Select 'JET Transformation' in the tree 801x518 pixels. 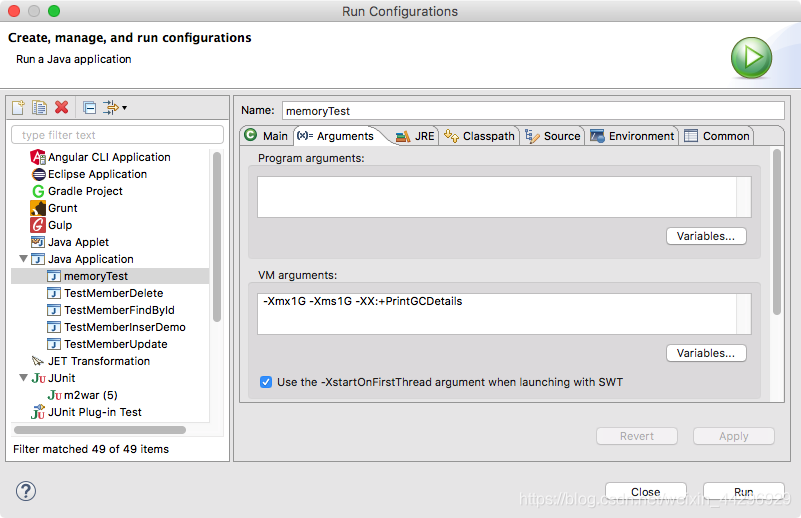click(99, 361)
